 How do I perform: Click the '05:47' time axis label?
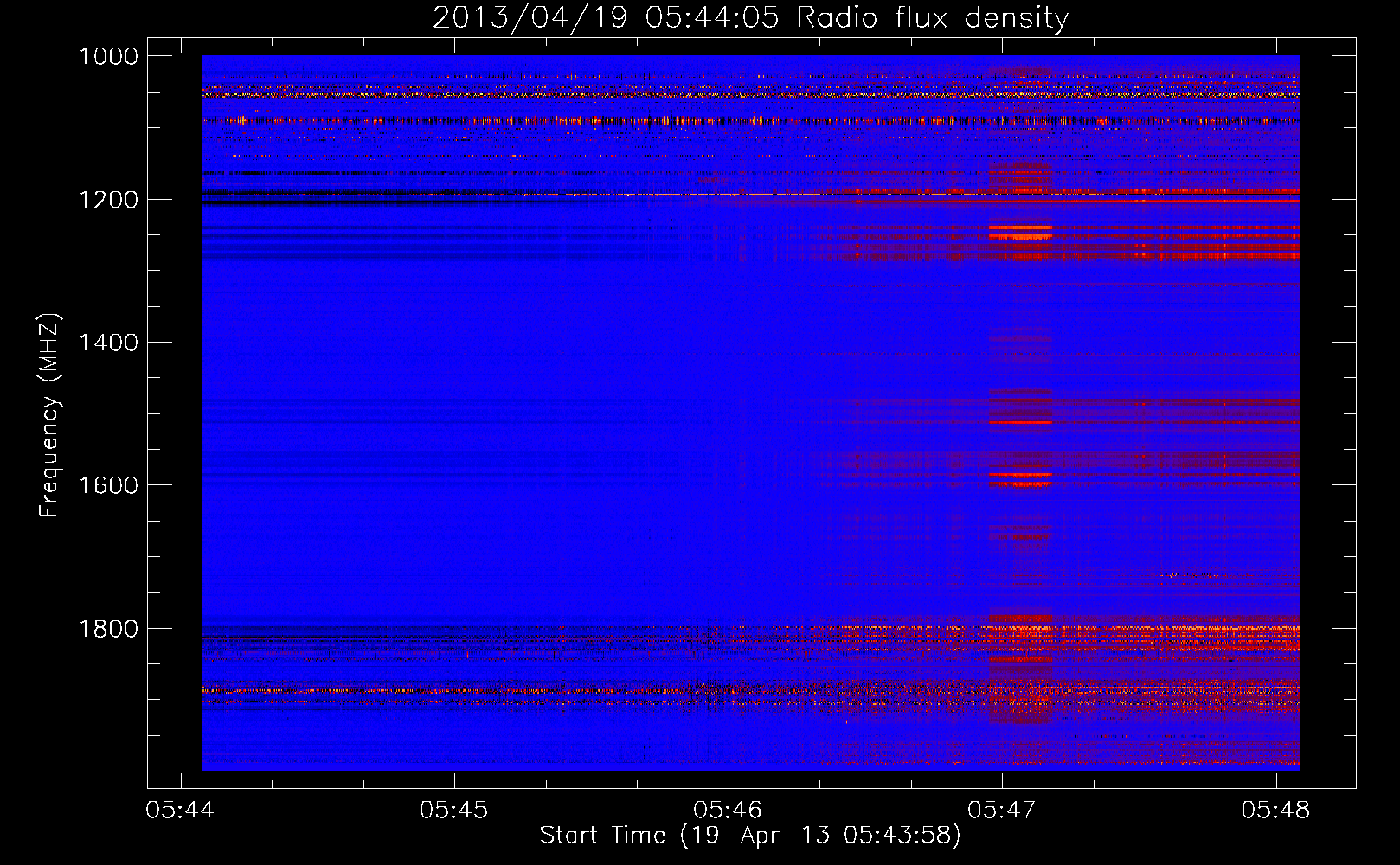(1002, 811)
